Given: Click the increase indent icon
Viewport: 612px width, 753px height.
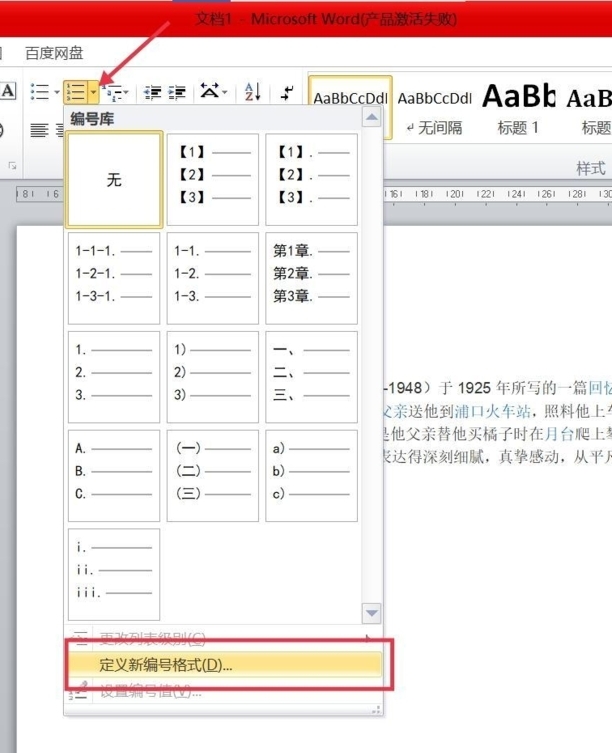Looking at the screenshot, I should (176, 92).
